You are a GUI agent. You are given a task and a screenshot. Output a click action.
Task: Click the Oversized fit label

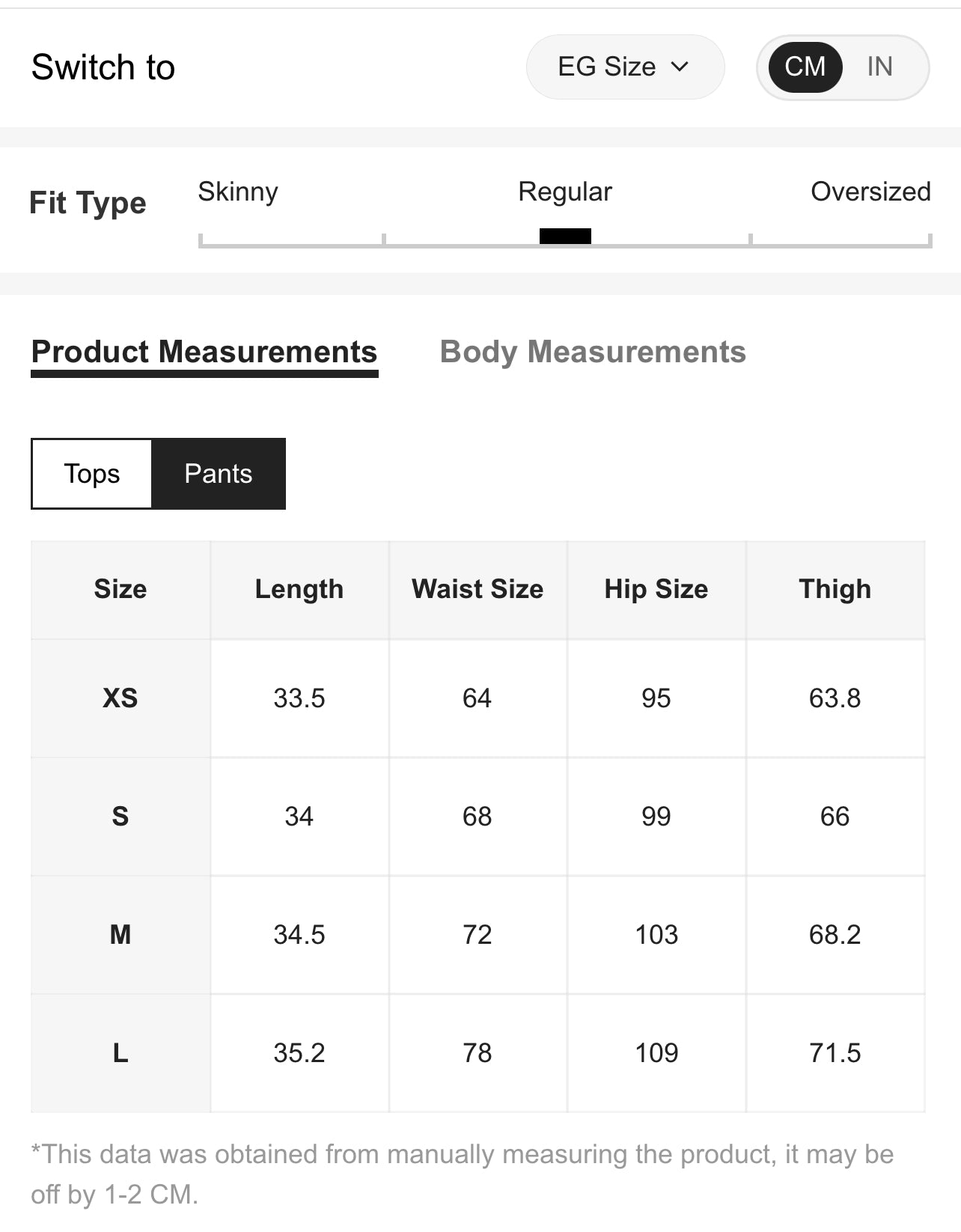point(870,192)
